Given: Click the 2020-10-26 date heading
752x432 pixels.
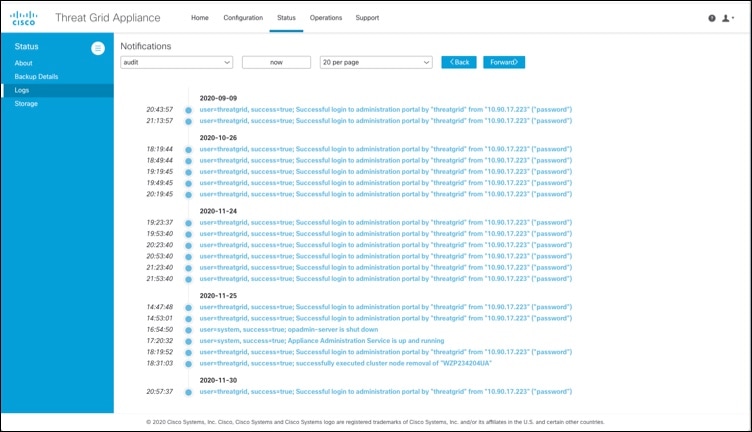Looking at the screenshot, I should tap(218, 138).
